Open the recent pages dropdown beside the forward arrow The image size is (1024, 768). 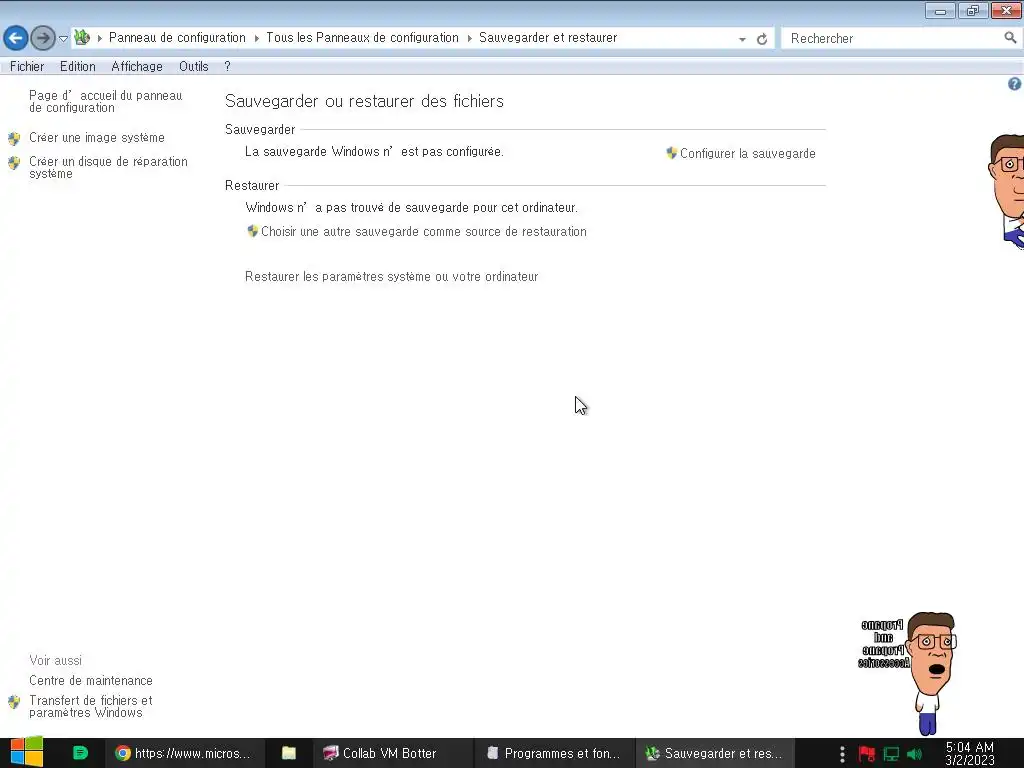coord(63,39)
